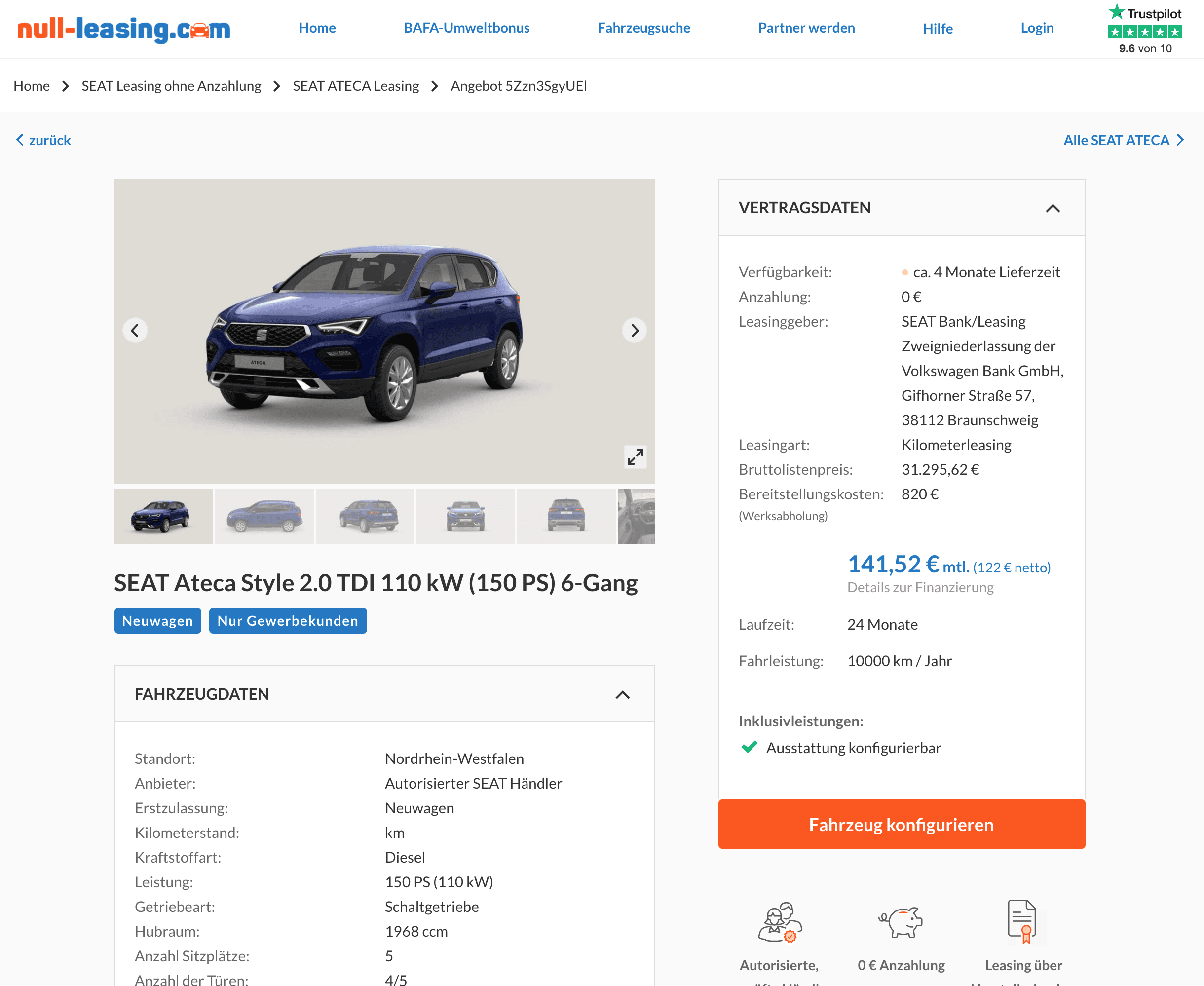This screenshot has width=1204, height=986.
Task: Open the Trustpilot rating badge
Action: click(x=1145, y=29)
